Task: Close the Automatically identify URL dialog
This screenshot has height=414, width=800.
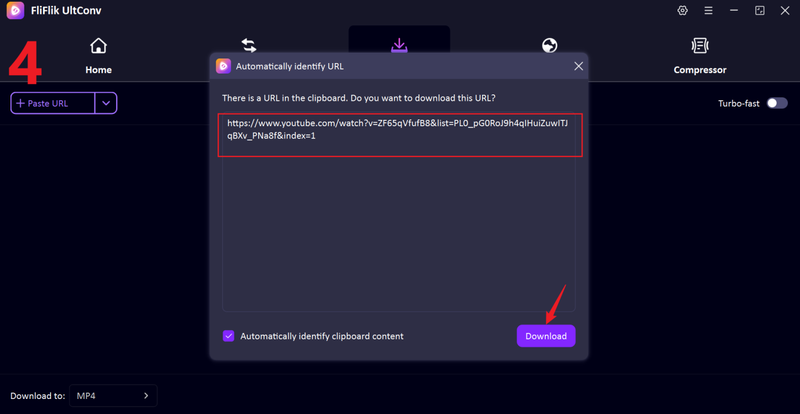Action: [578, 66]
